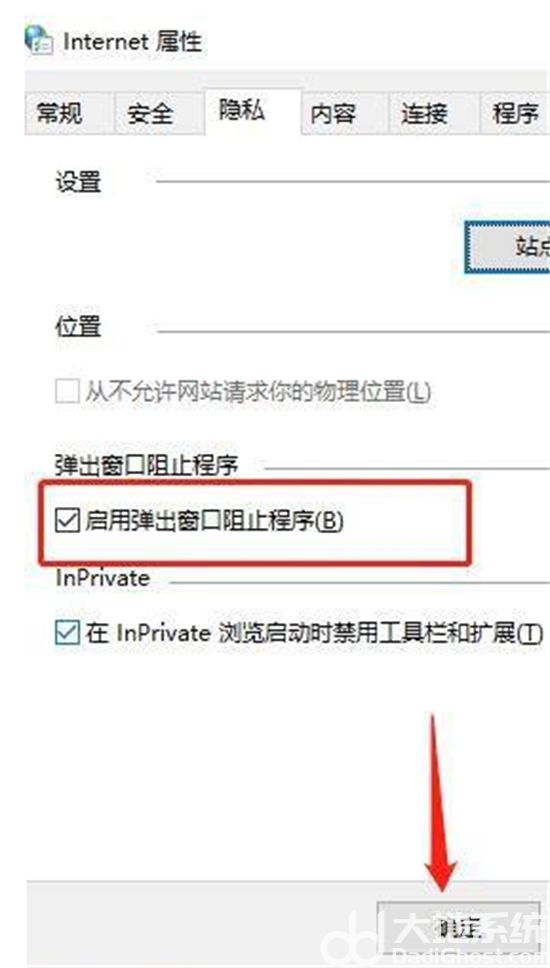The height and width of the screenshot is (968, 550).
Task: Uncheck 启用弹出窗口阻止程序(B) checkbox
Action: click(67, 522)
